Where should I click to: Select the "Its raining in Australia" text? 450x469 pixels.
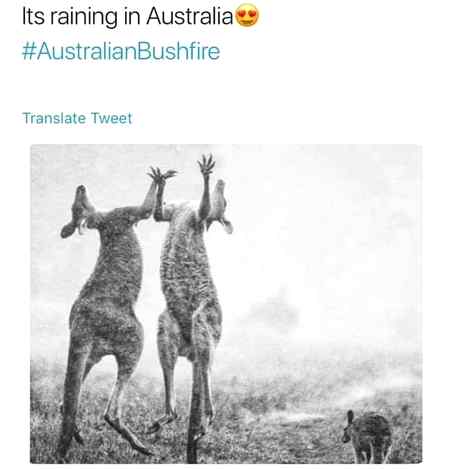click(127, 16)
